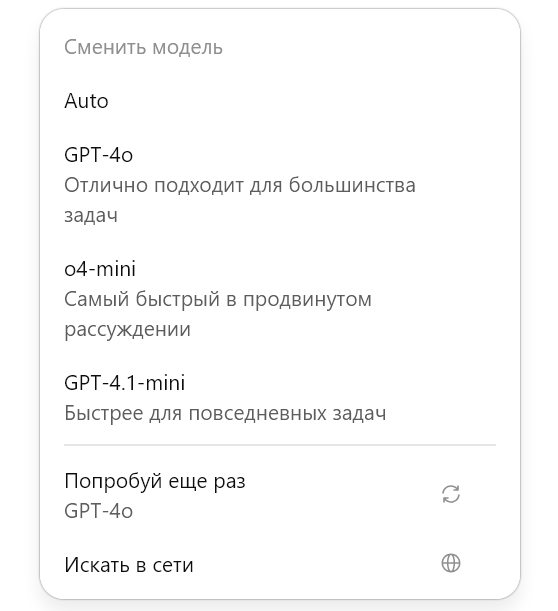Screen dimensions: 558x611
Task: Click the "Сменить модель" header label
Action: pyautogui.click(x=143, y=47)
